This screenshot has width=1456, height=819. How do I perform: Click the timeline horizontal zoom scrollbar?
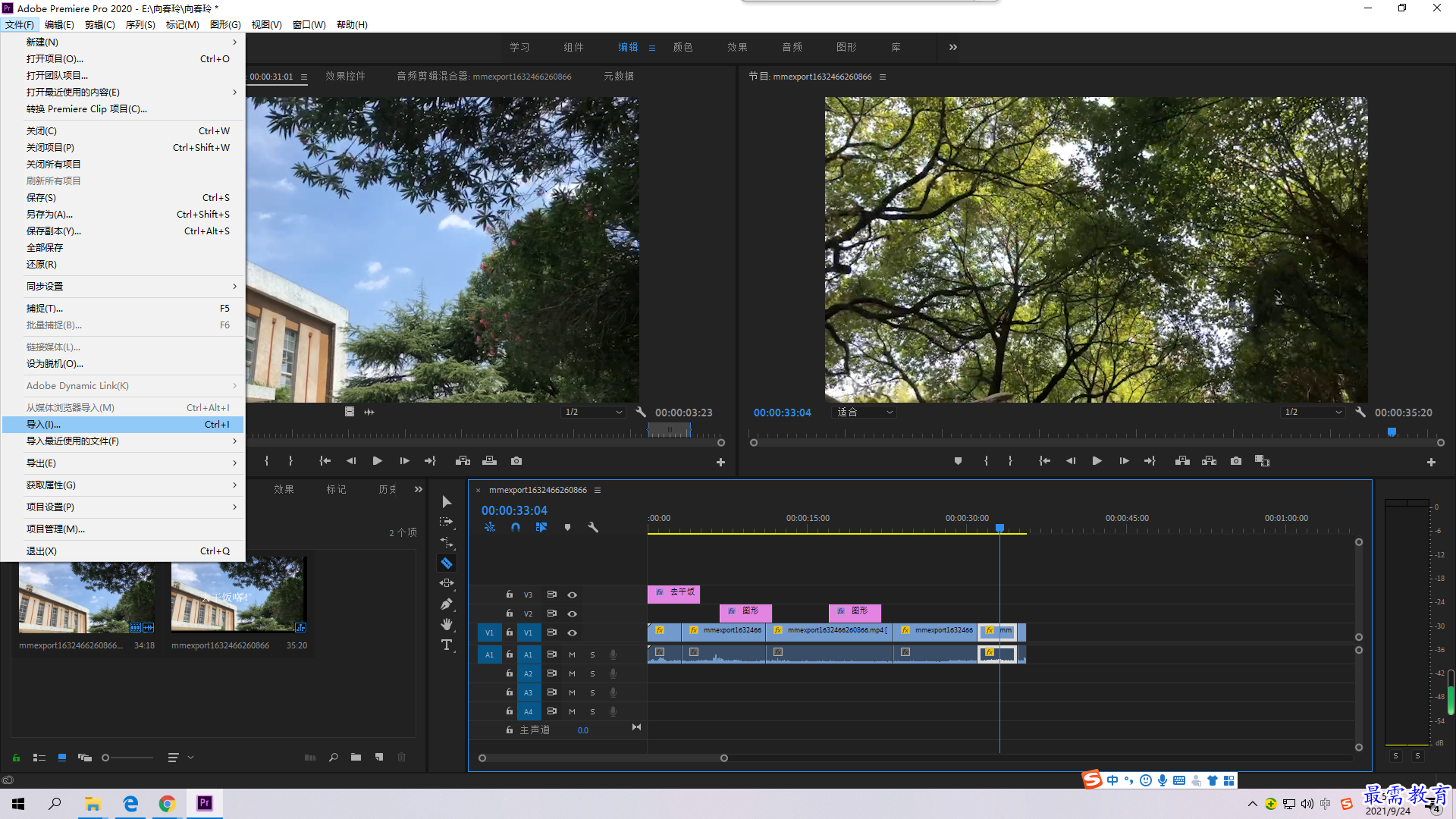pyautogui.click(x=603, y=758)
